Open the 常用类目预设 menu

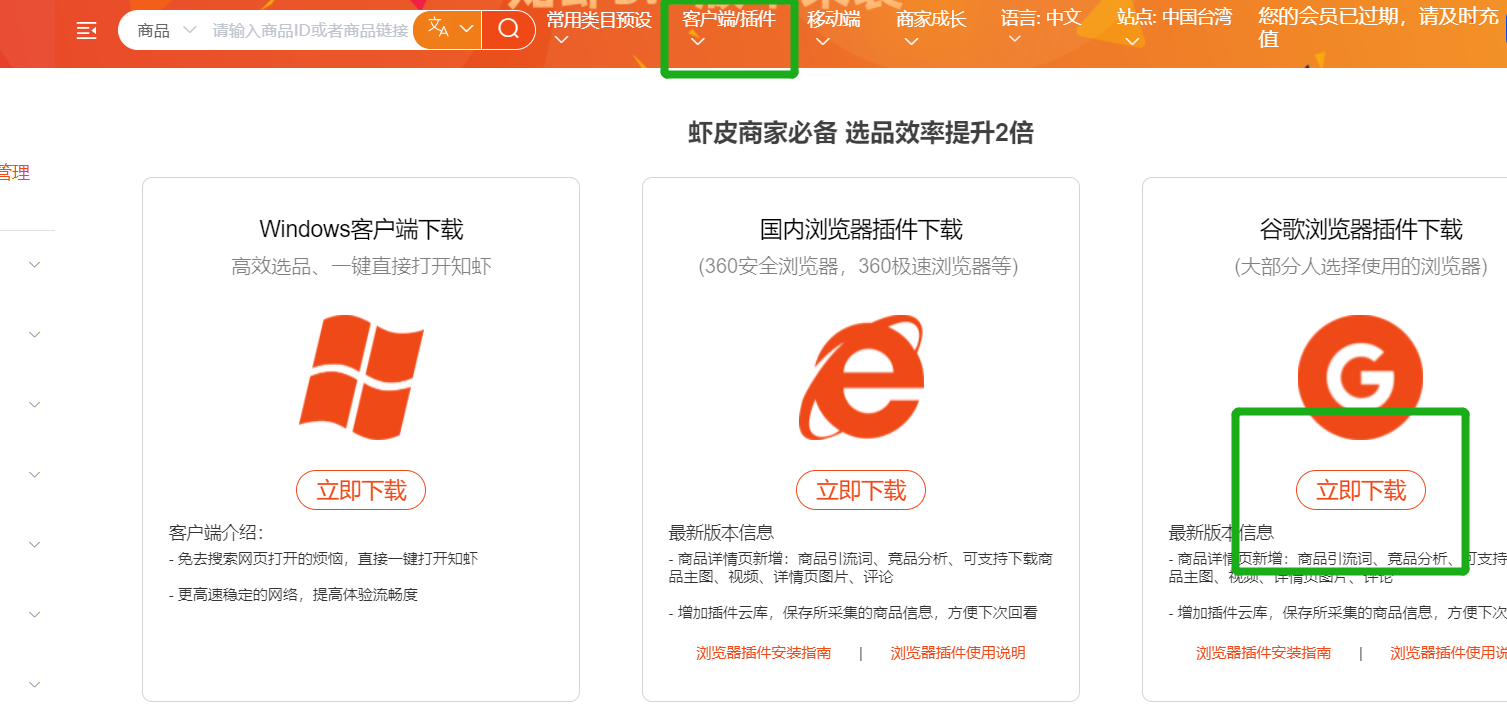point(598,27)
